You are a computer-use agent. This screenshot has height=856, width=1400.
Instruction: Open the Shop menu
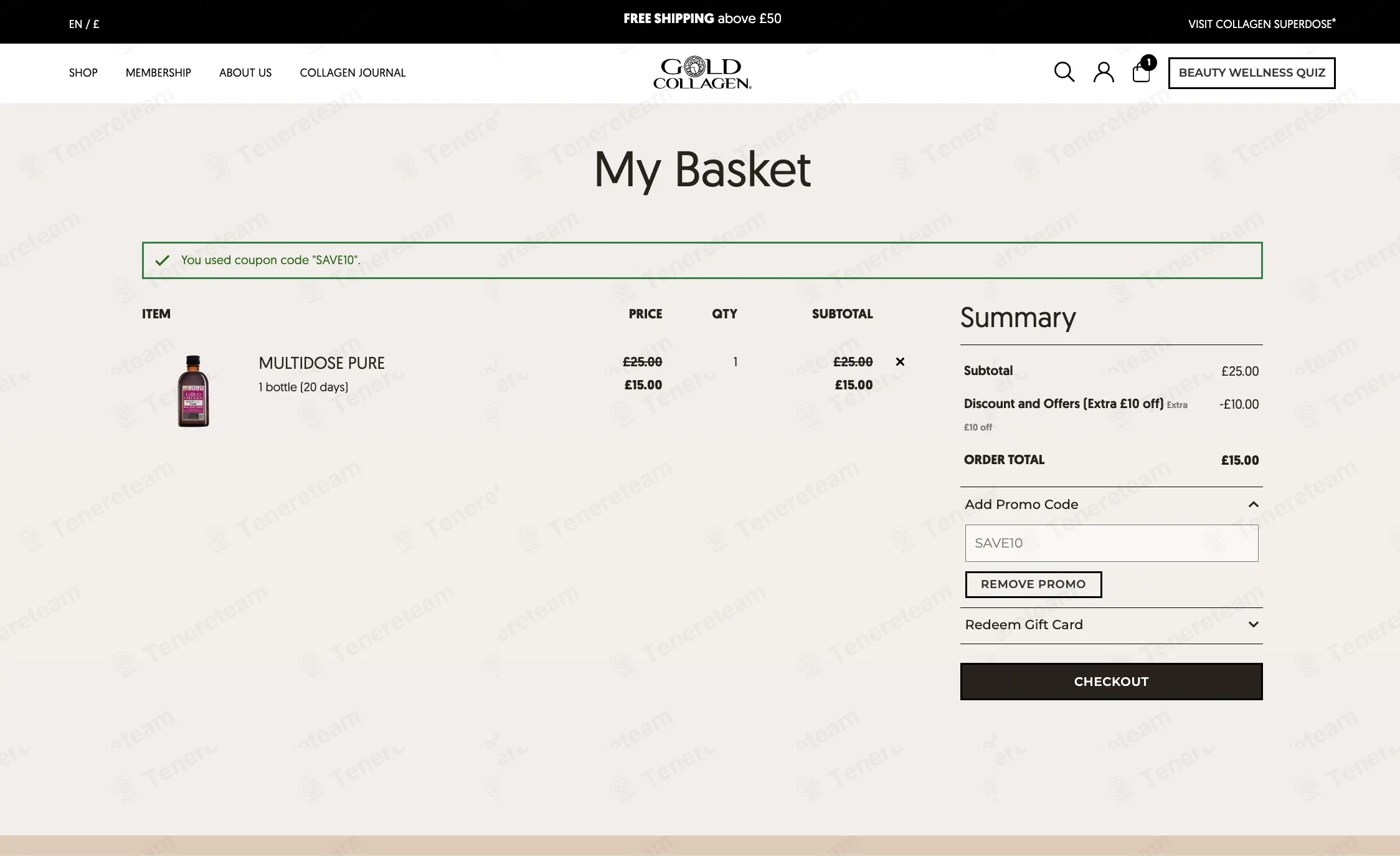[83, 73]
